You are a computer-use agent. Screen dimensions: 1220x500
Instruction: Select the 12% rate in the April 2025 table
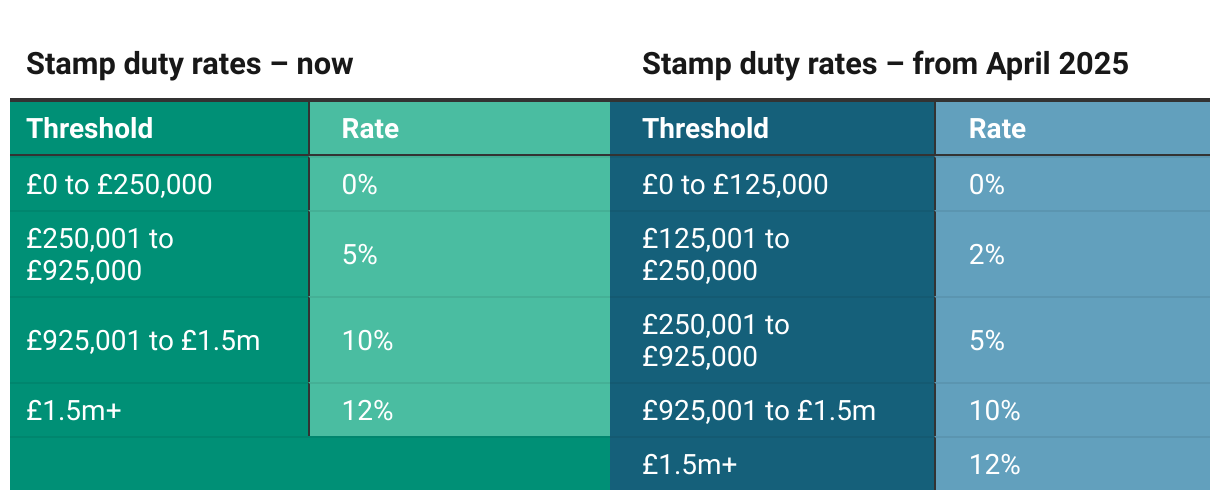[x=994, y=464]
